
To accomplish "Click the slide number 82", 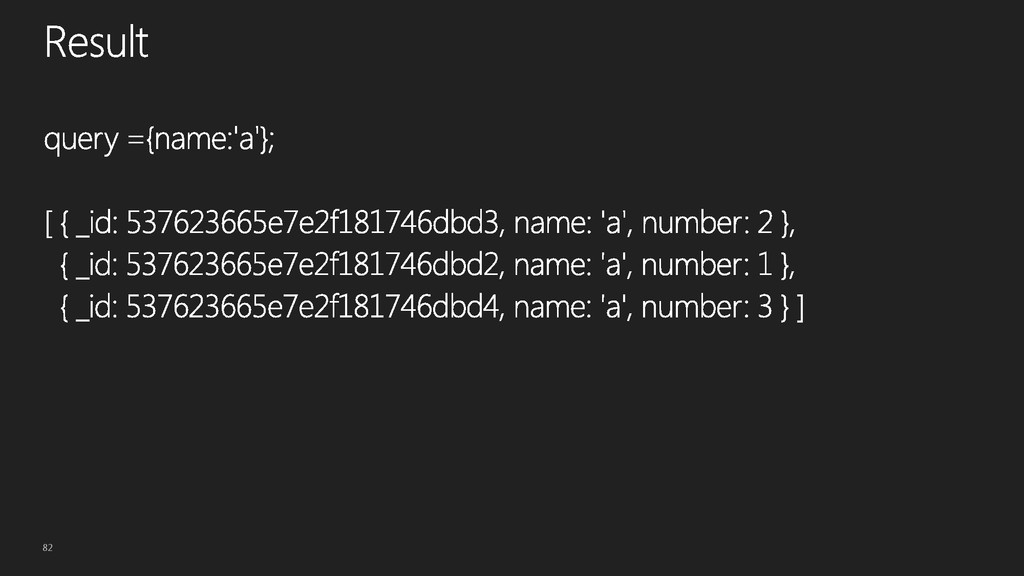I will [x=48, y=547].
